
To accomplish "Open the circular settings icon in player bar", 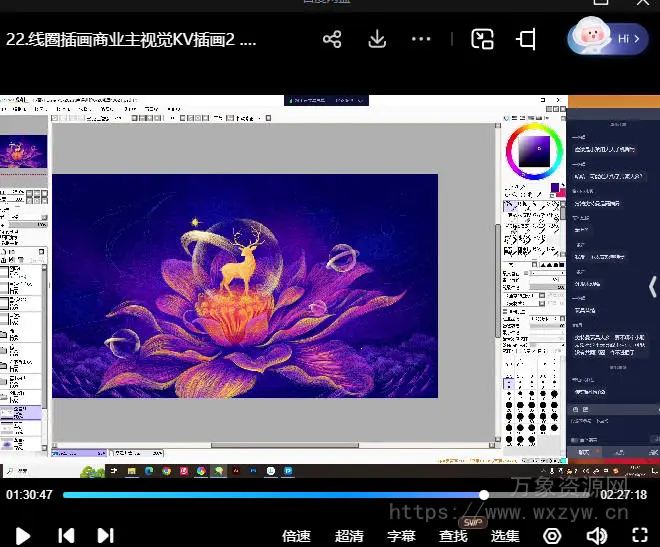I will 552,535.
